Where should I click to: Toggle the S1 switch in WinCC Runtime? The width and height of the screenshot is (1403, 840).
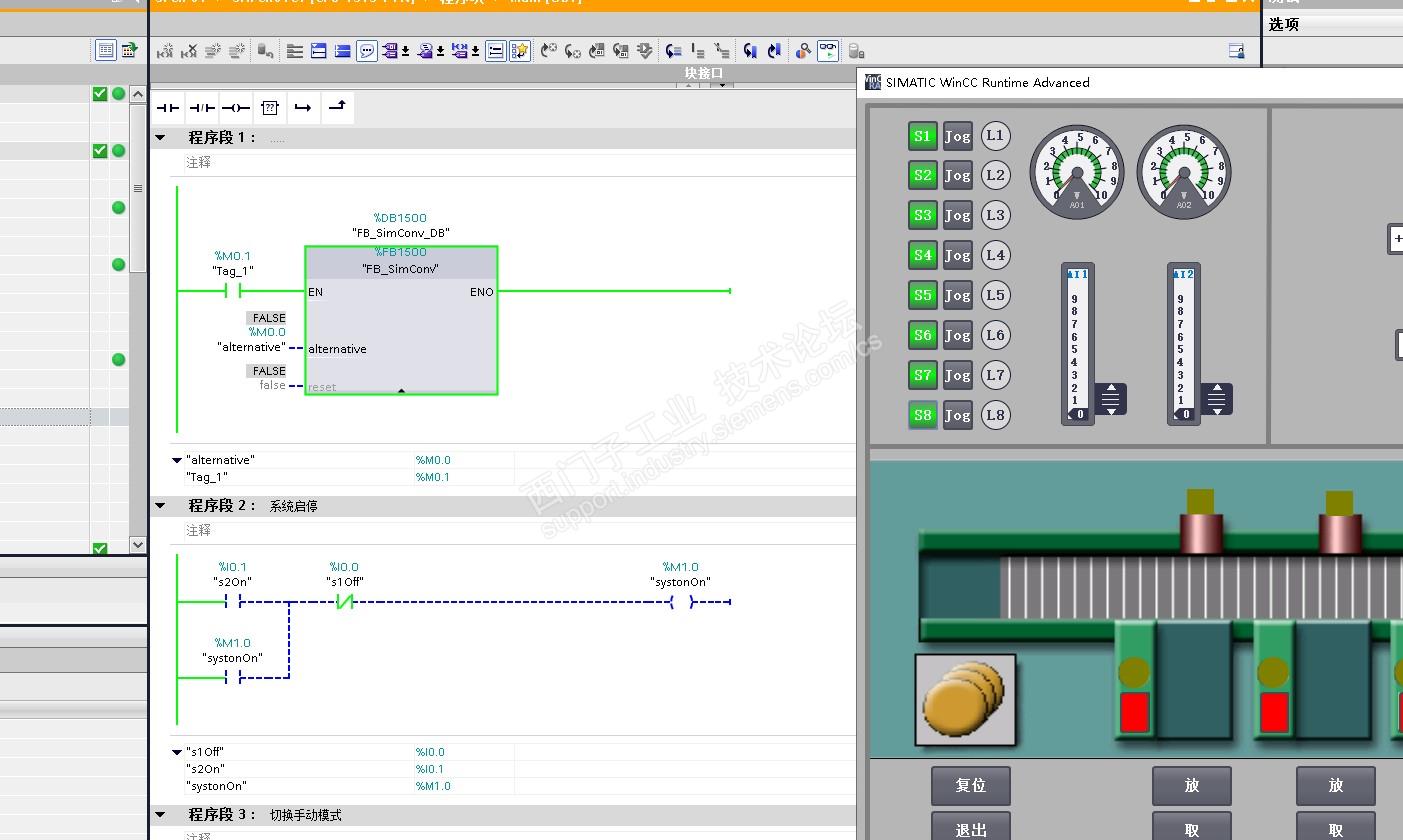tap(923, 136)
